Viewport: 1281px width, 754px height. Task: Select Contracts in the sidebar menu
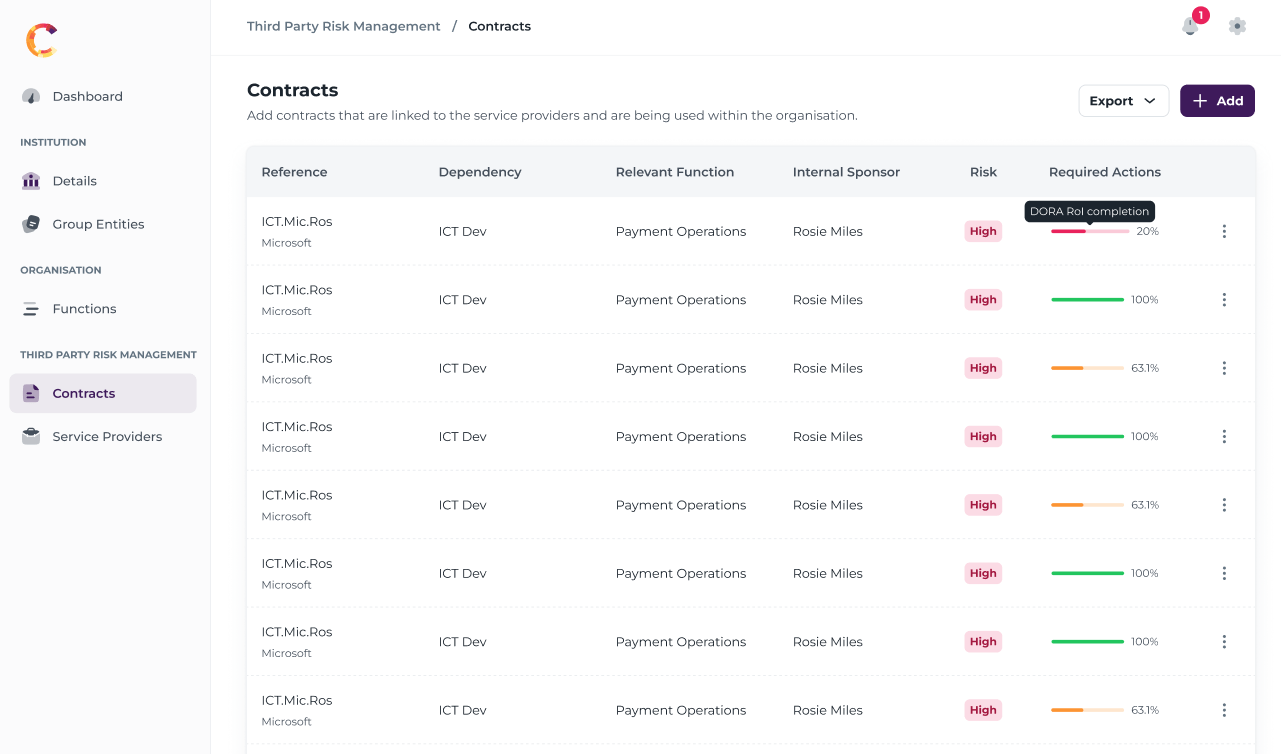[84, 394]
